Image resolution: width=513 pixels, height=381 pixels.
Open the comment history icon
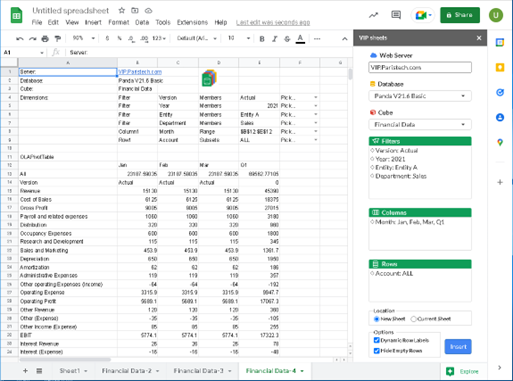click(x=396, y=15)
